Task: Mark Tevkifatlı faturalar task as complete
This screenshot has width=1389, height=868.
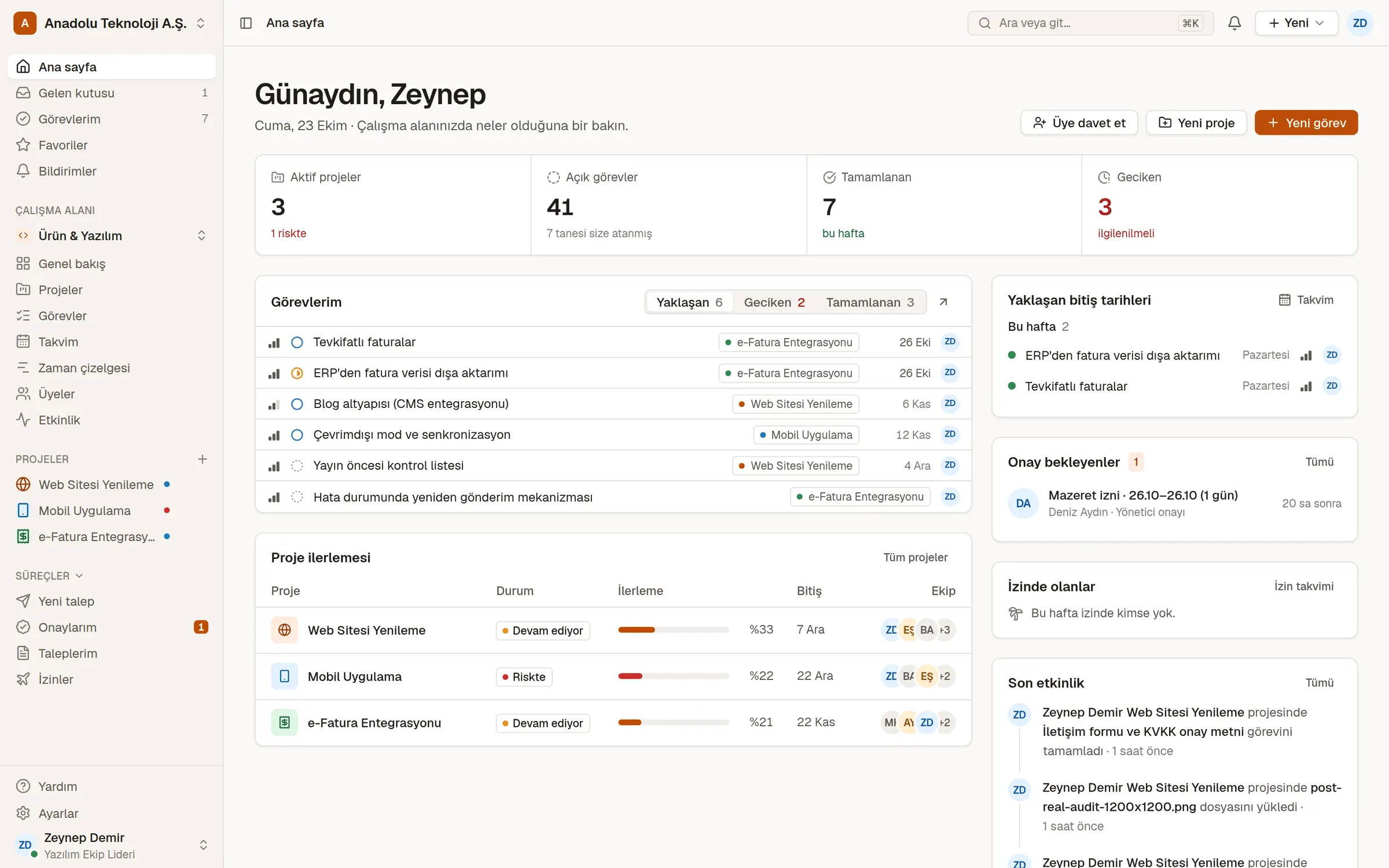Action: click(297, 342)
